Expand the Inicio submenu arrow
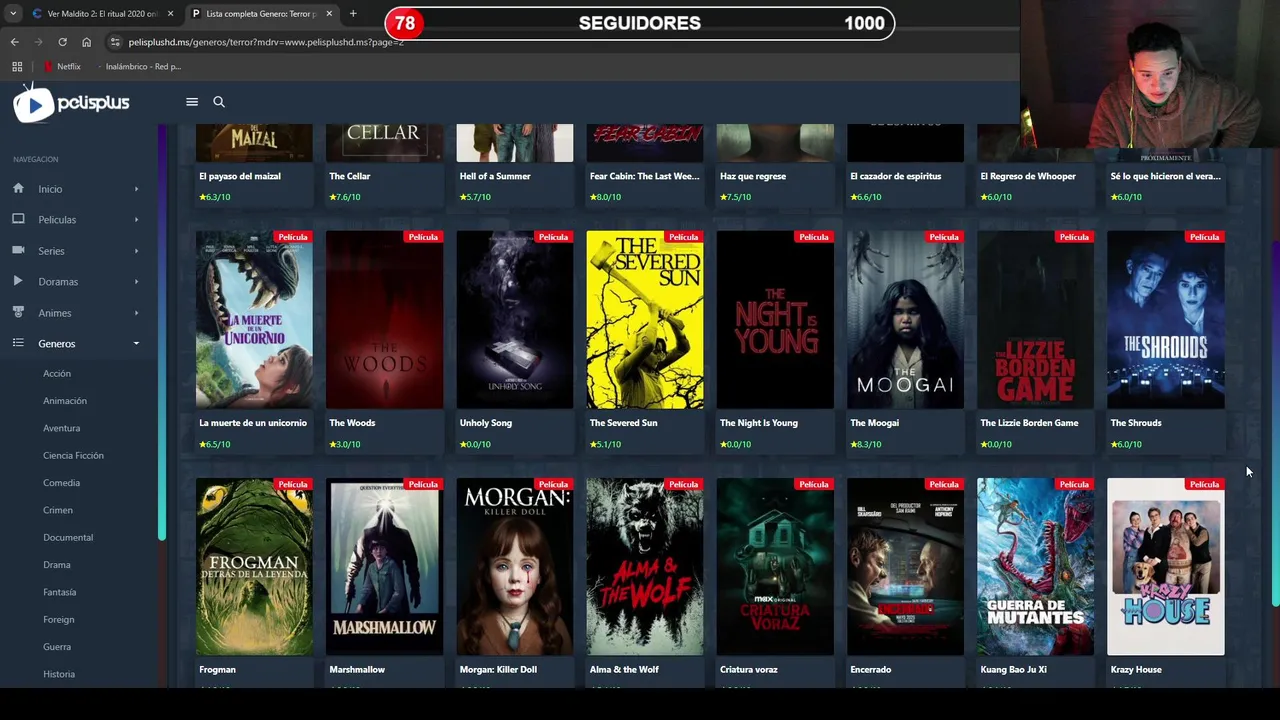 coord(136,189)
